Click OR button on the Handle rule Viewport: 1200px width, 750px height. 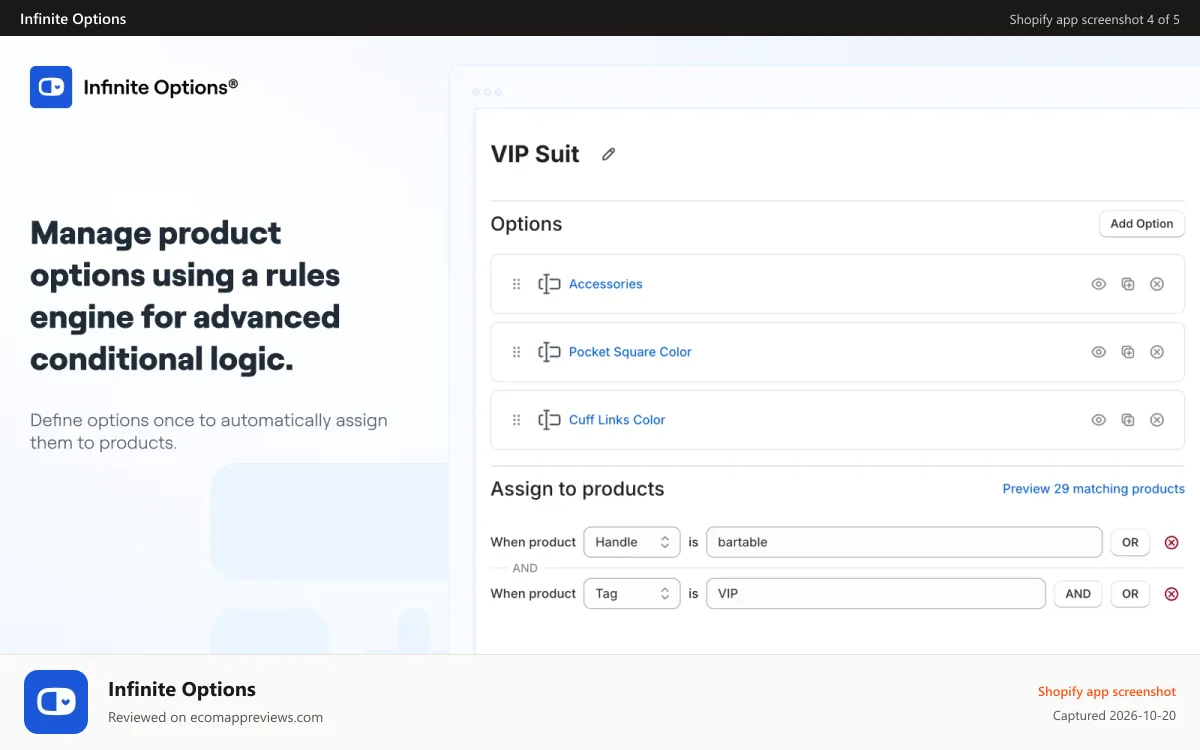point(1130,542)
